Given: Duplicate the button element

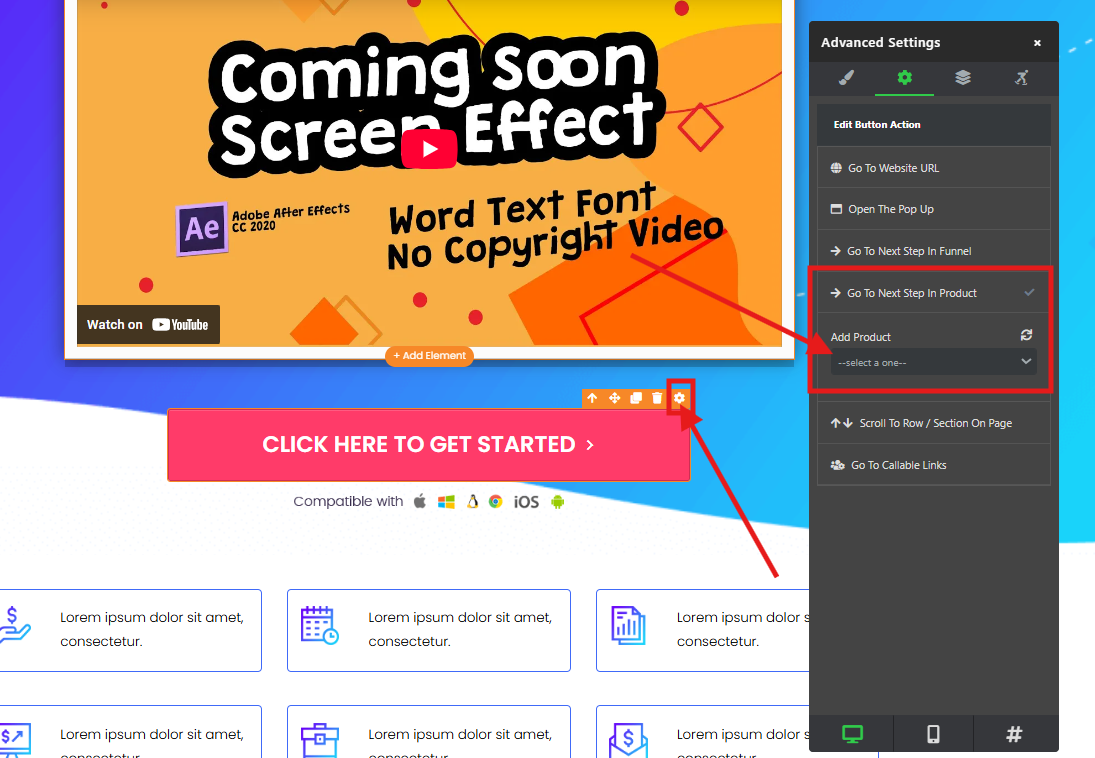Looking at the screenshot, I should 636,398.
